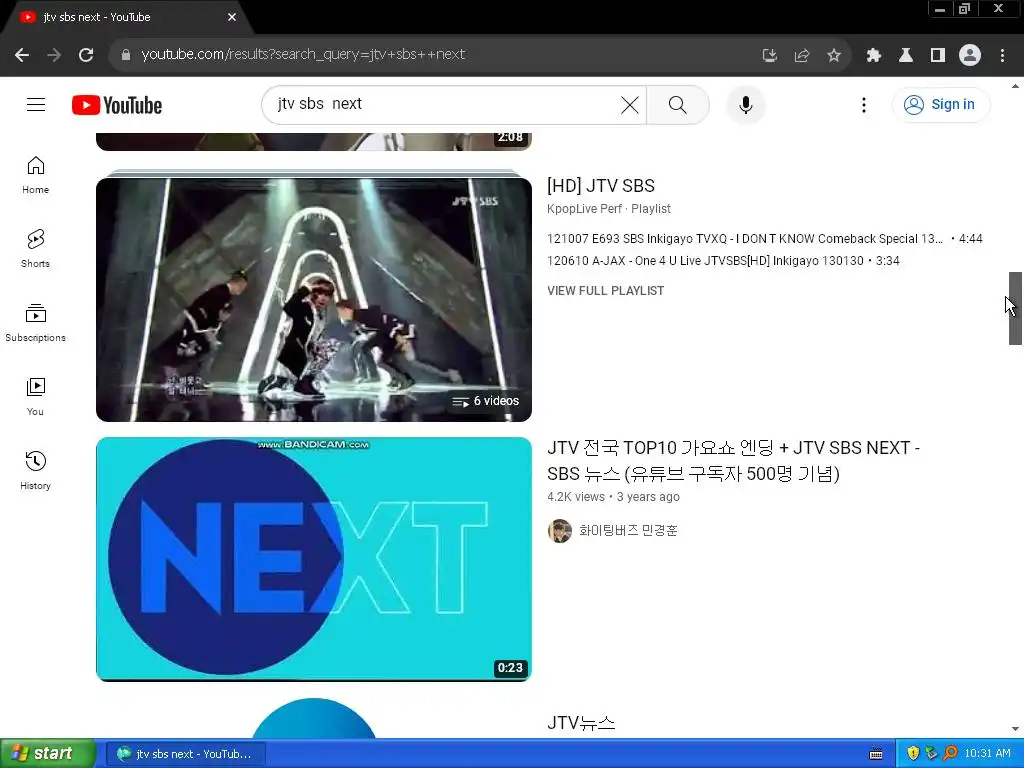Run search with magnifying glass button

[x=678, y=104]
